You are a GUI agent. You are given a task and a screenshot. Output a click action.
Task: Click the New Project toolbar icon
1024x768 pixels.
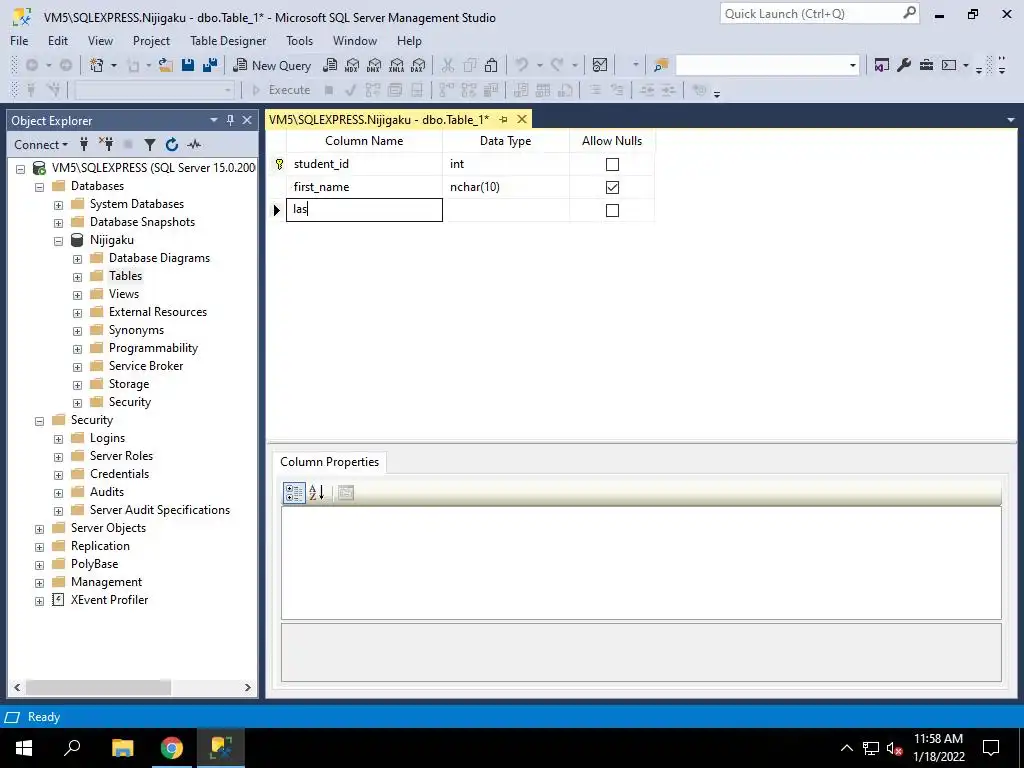point(97,65)
